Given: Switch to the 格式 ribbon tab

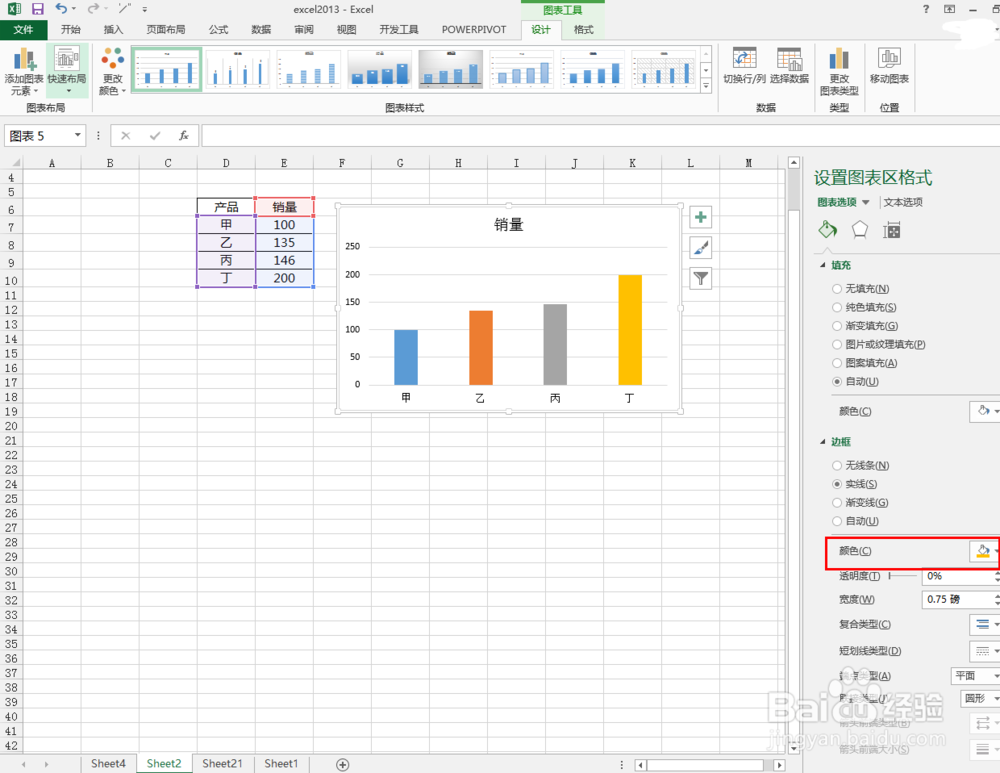Looking at the screenshot, I should point(583,29).
